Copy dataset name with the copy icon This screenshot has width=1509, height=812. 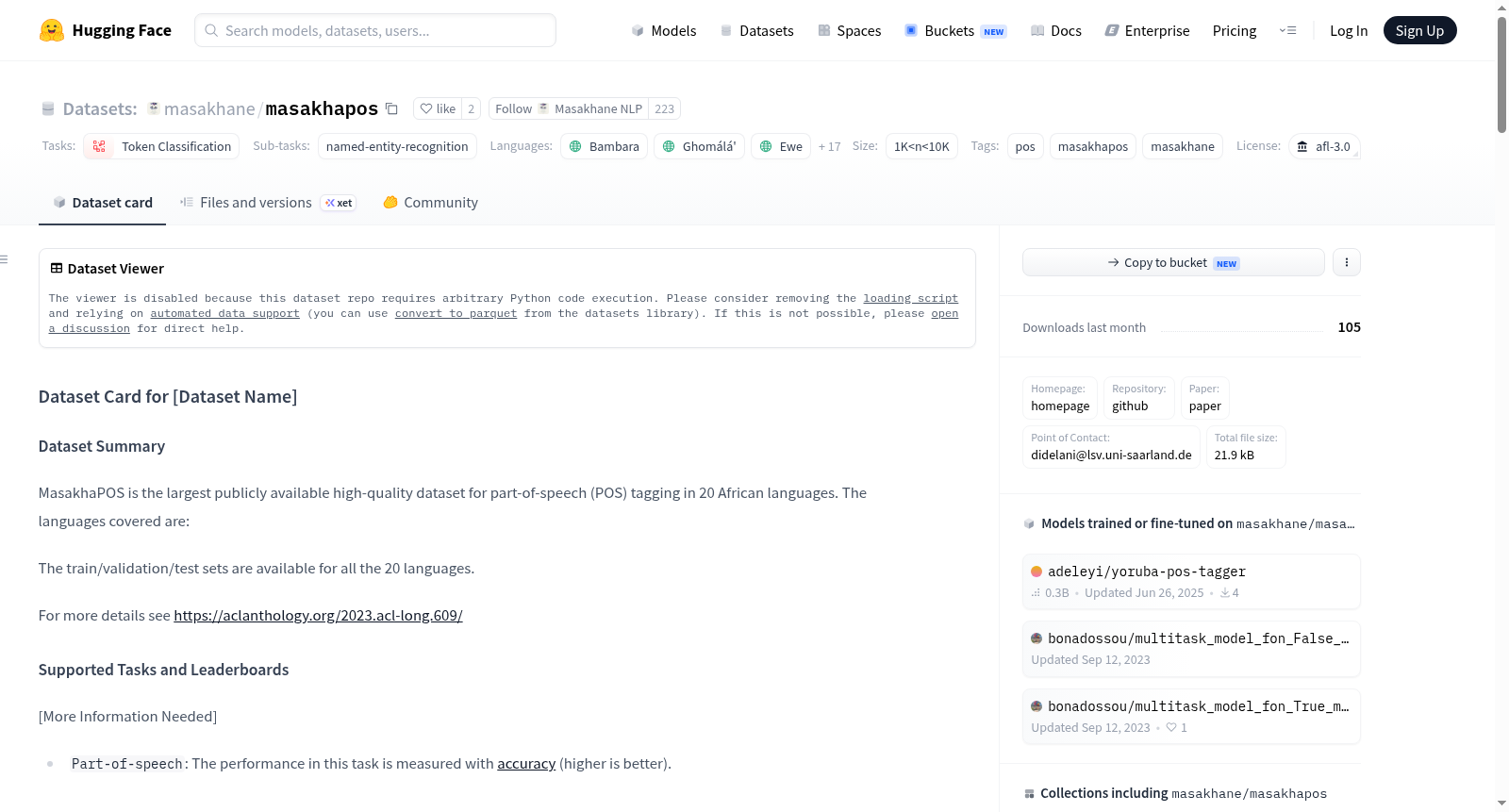point(391,108)
